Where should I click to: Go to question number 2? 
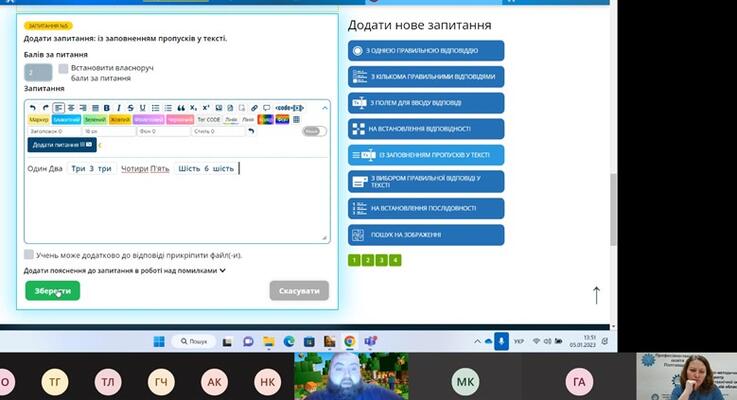(x=368, y=260)
